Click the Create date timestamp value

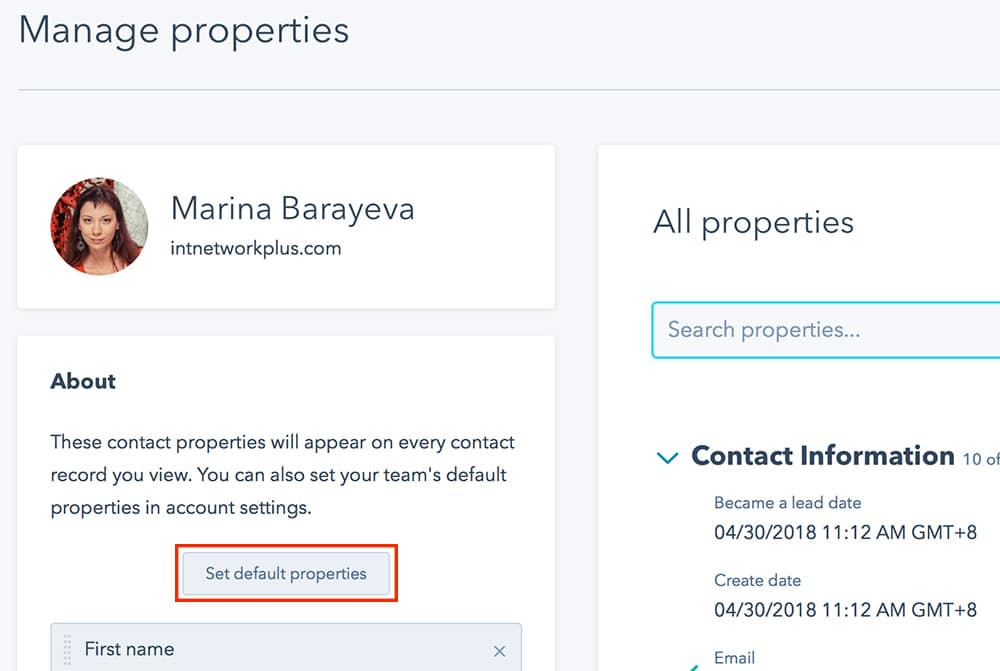point(845,609)
